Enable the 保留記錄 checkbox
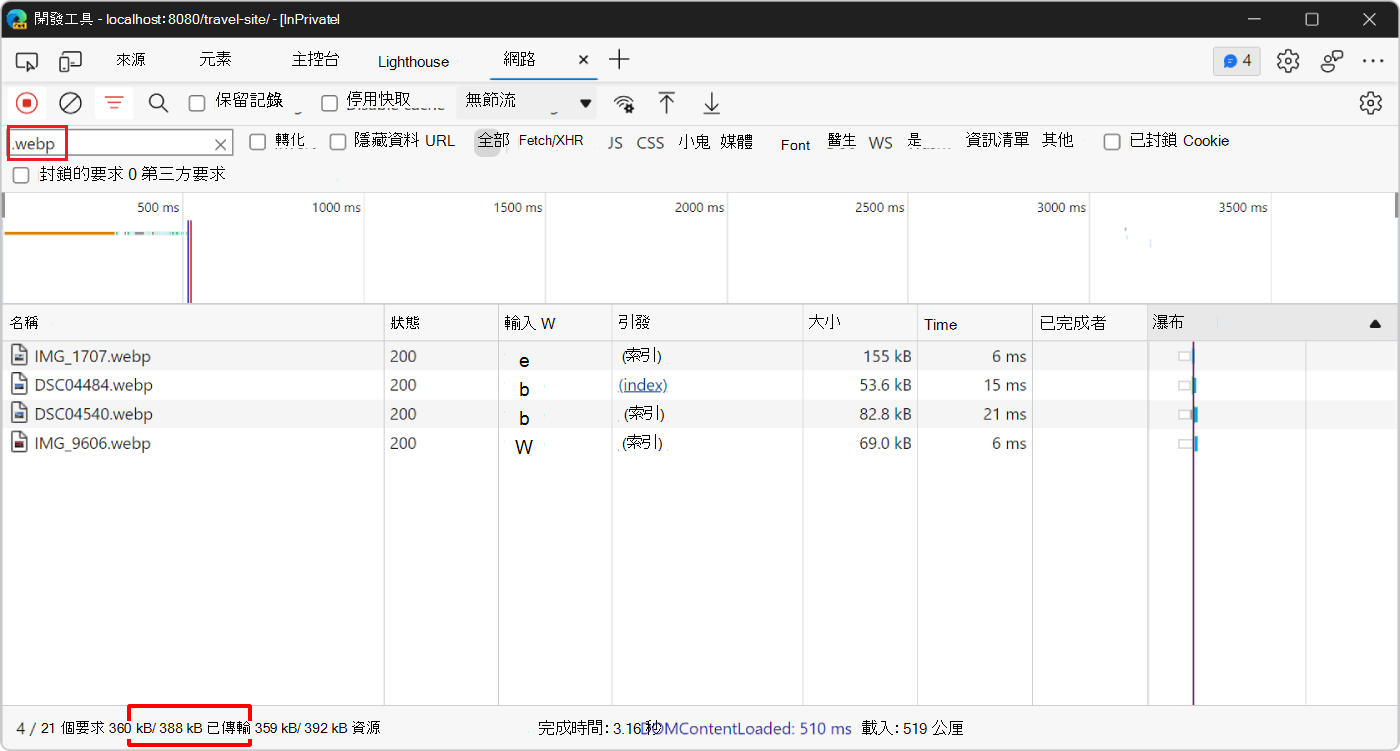Viewport: 1400px width, 751px height. click(196, 101)
